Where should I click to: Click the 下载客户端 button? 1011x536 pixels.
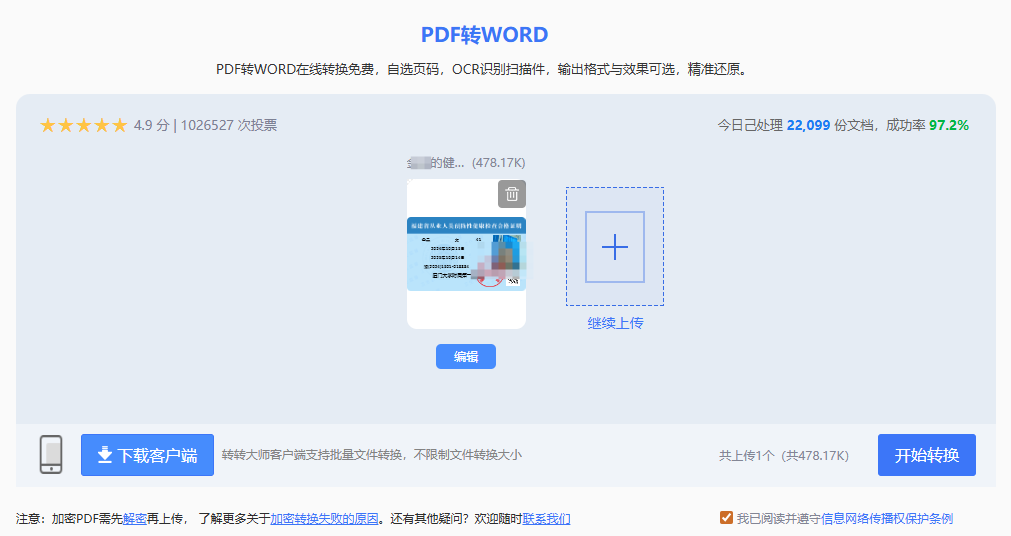pos(147,455)
